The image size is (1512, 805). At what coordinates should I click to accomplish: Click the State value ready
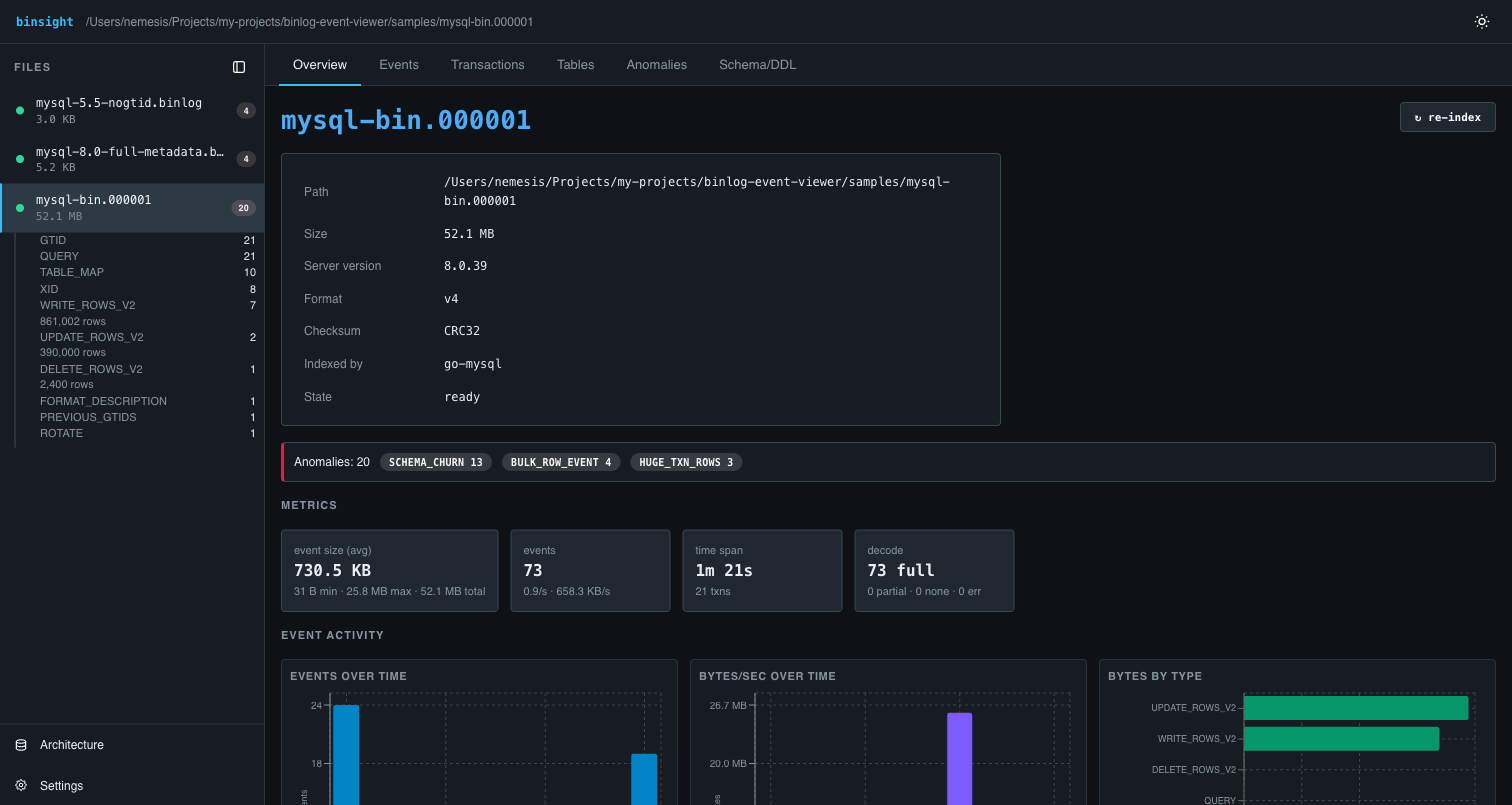pyautogui.click(x=462, y=397)
